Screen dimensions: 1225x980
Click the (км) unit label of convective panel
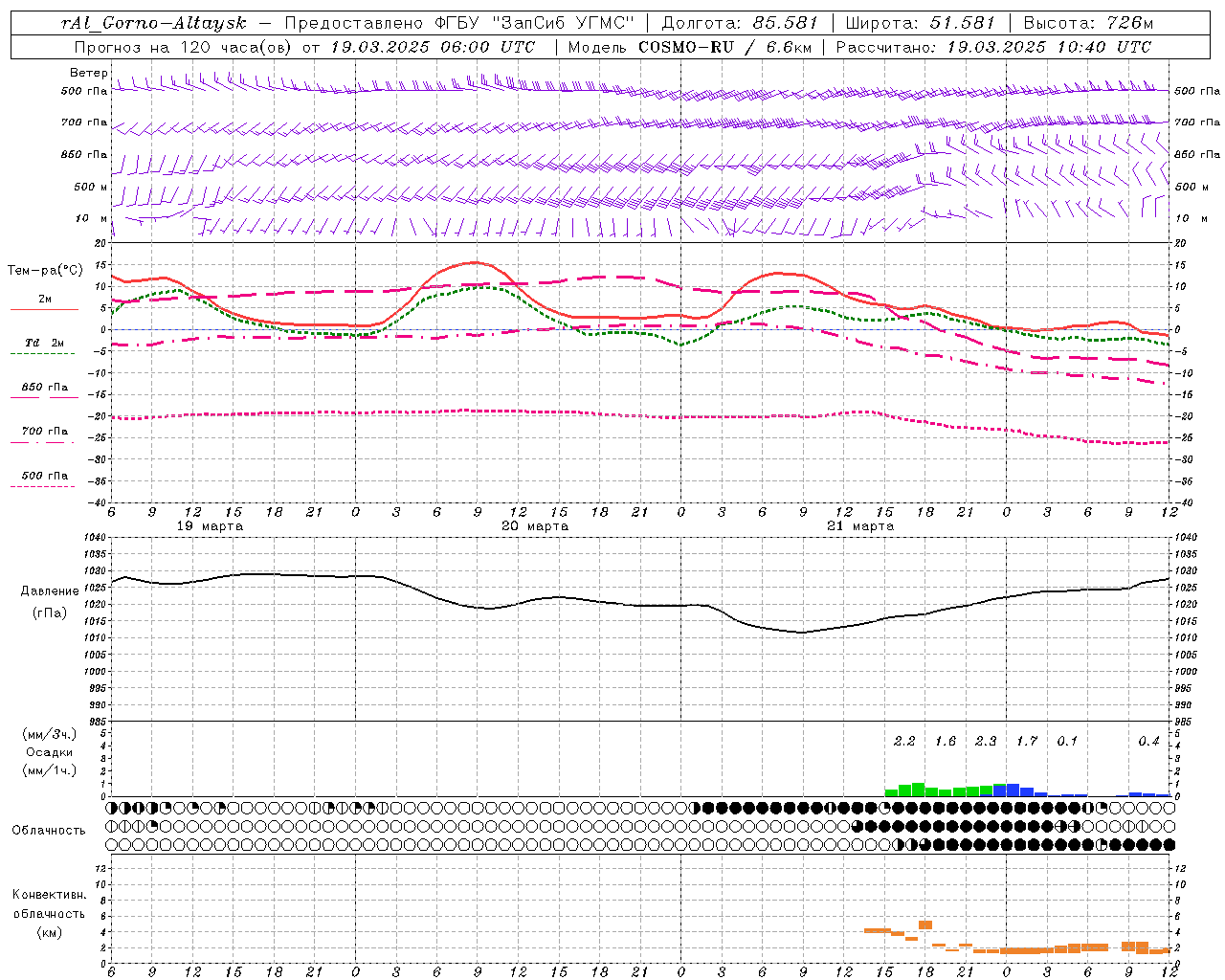click(49, 932)
